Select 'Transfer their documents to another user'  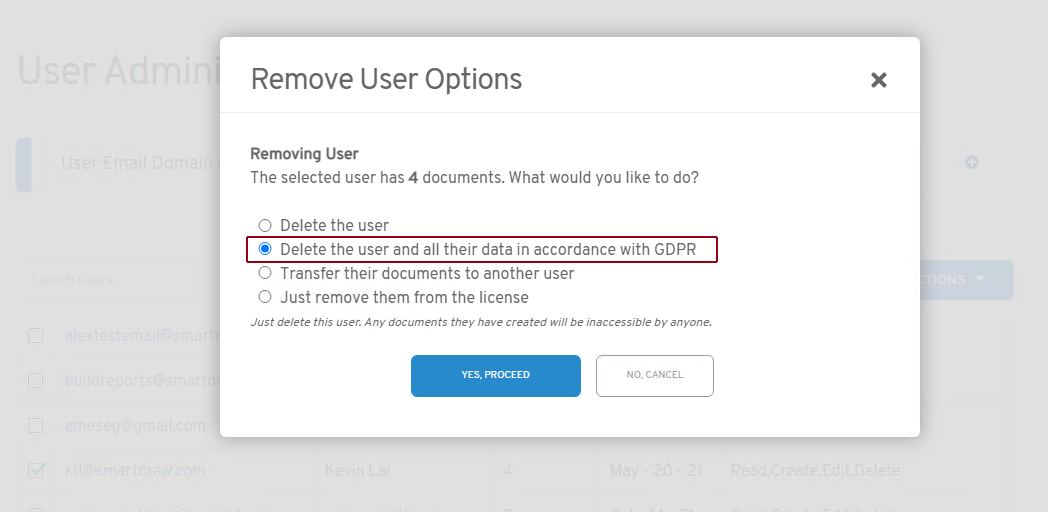click(x=265, y=273)
